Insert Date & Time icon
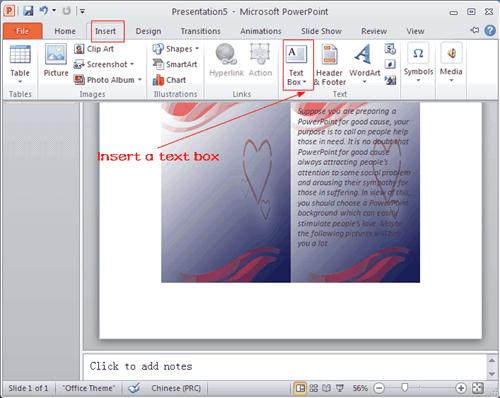 [x=390, y=49]
